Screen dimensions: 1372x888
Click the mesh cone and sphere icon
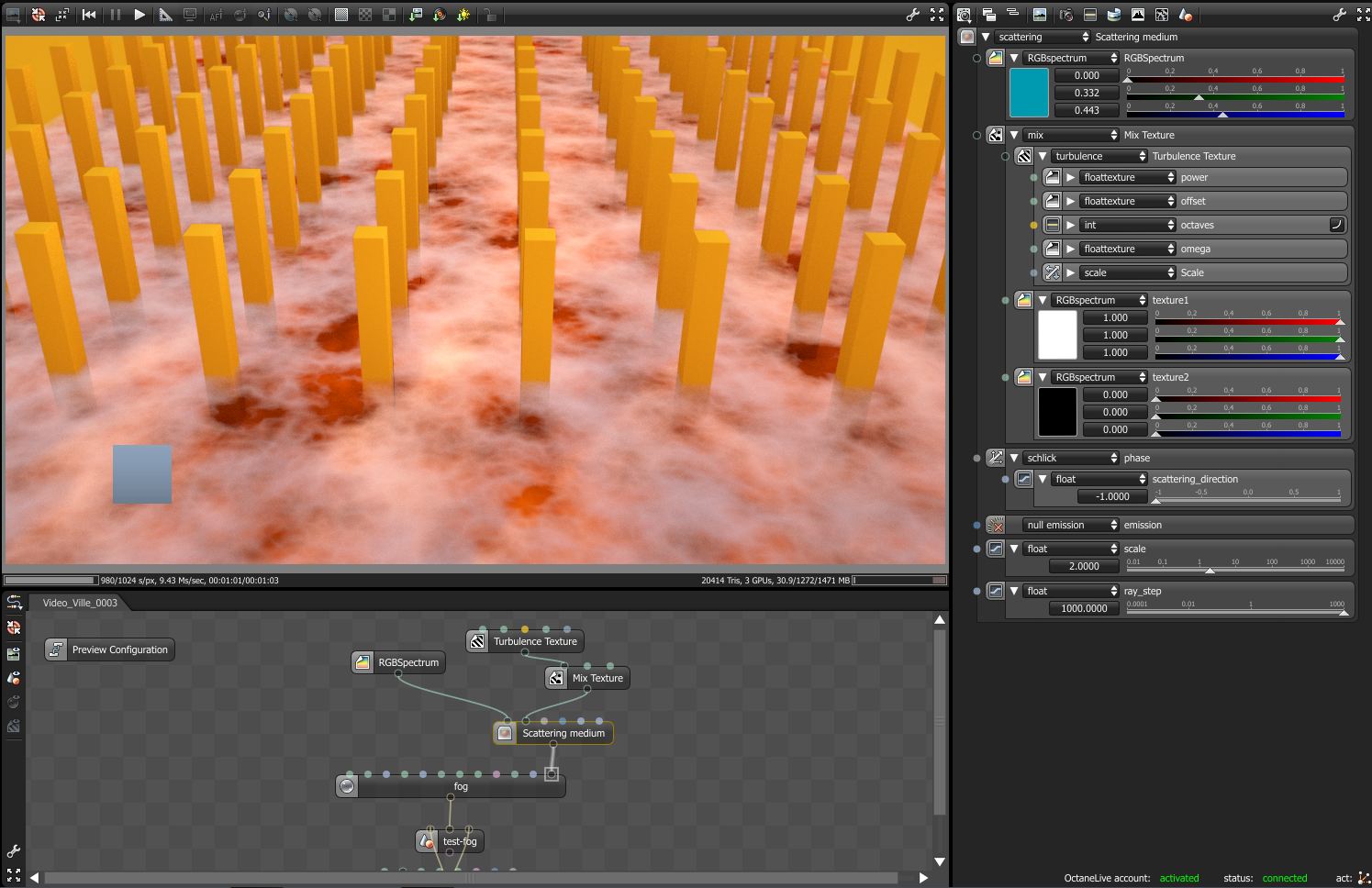tap(1186, 15)
